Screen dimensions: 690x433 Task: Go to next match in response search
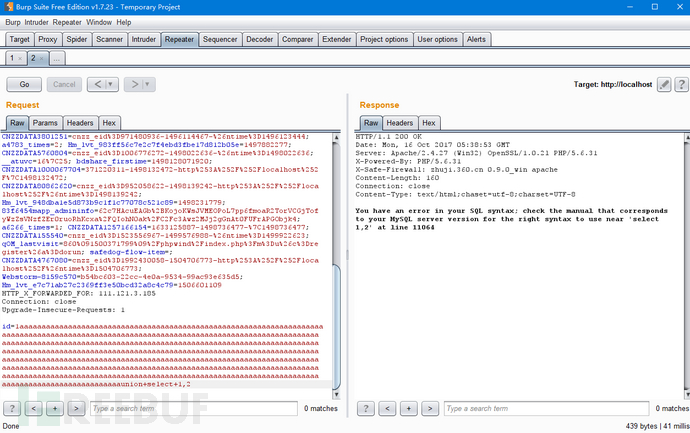430,408
